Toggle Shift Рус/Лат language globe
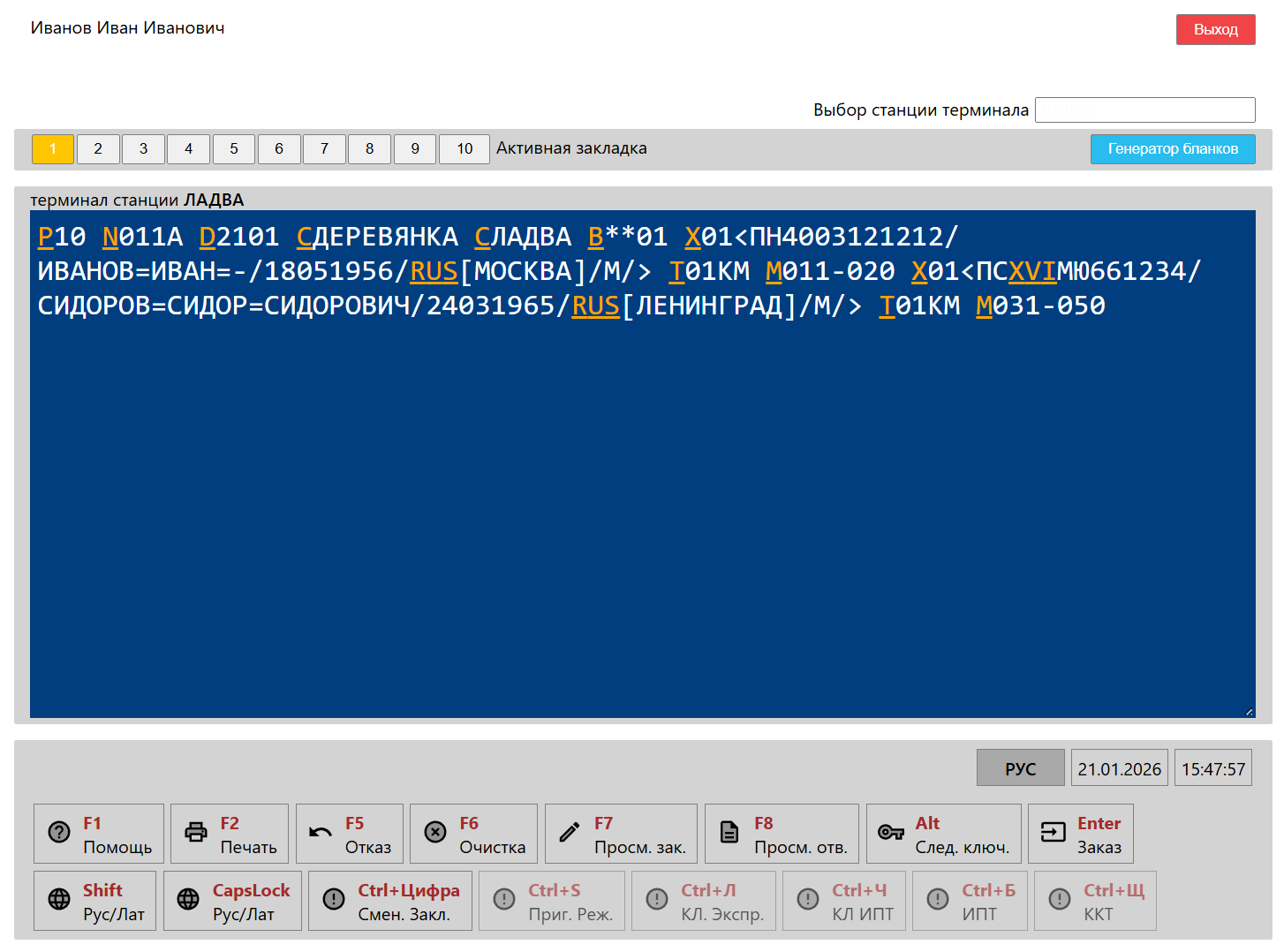 (x=59, y=900)
